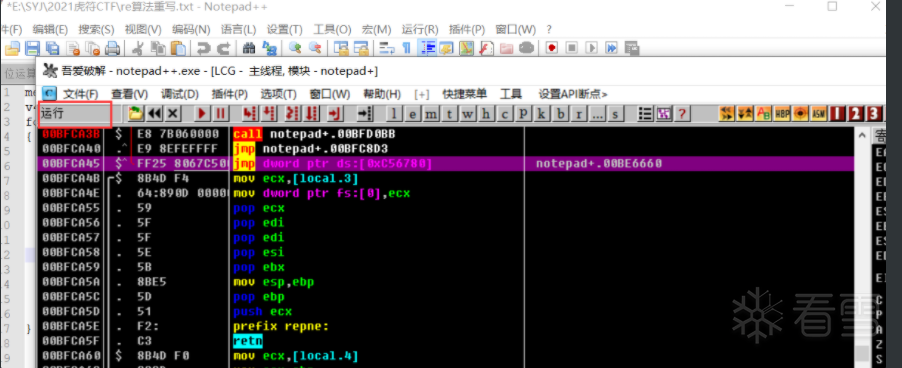Click 设置API断点> menu item
902x368 pixels.
[x=573, y=94]
